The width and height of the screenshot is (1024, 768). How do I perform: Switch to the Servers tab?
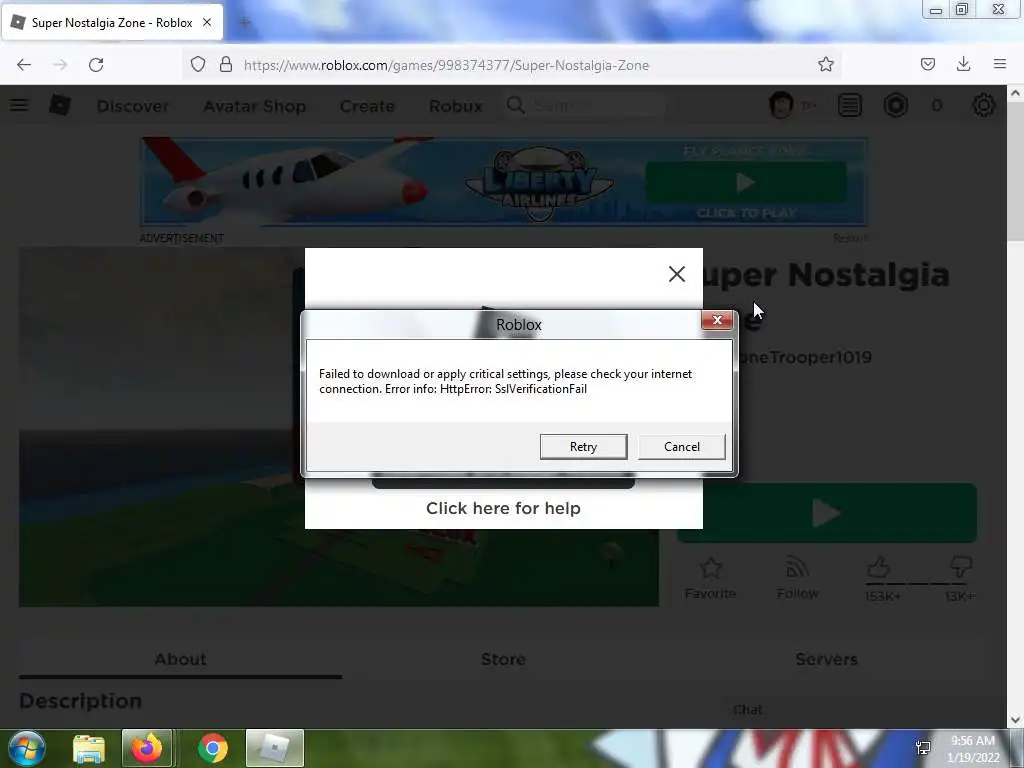pyautogui.click(x=826, y=660)
